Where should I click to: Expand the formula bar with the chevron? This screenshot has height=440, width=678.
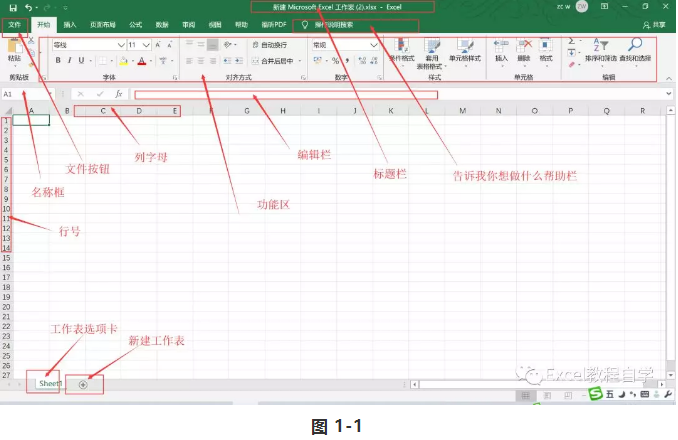pos(668,93)
